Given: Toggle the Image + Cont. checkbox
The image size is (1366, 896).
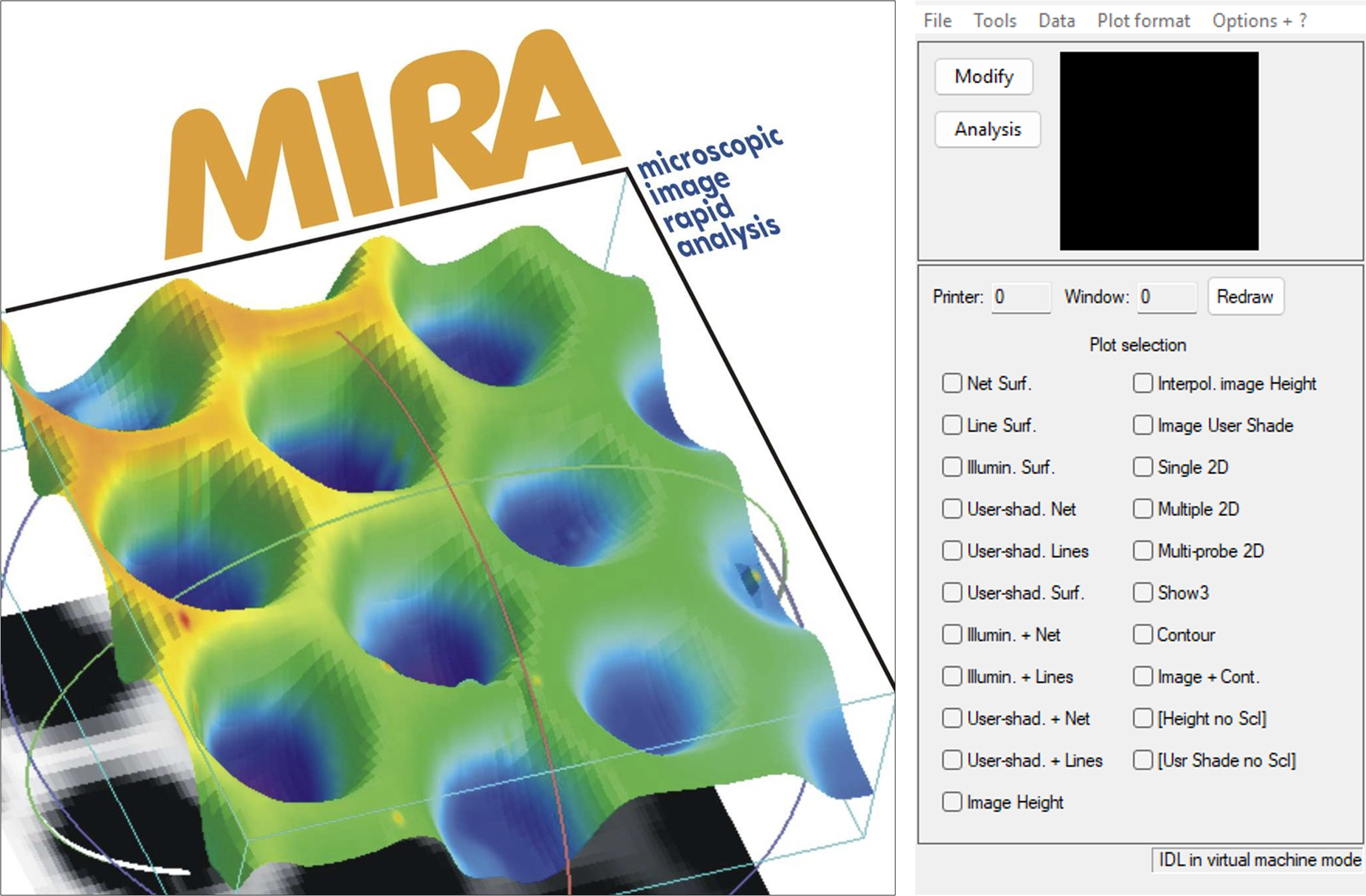Looking at the screenshot, I should click(x=1143, y=677).
